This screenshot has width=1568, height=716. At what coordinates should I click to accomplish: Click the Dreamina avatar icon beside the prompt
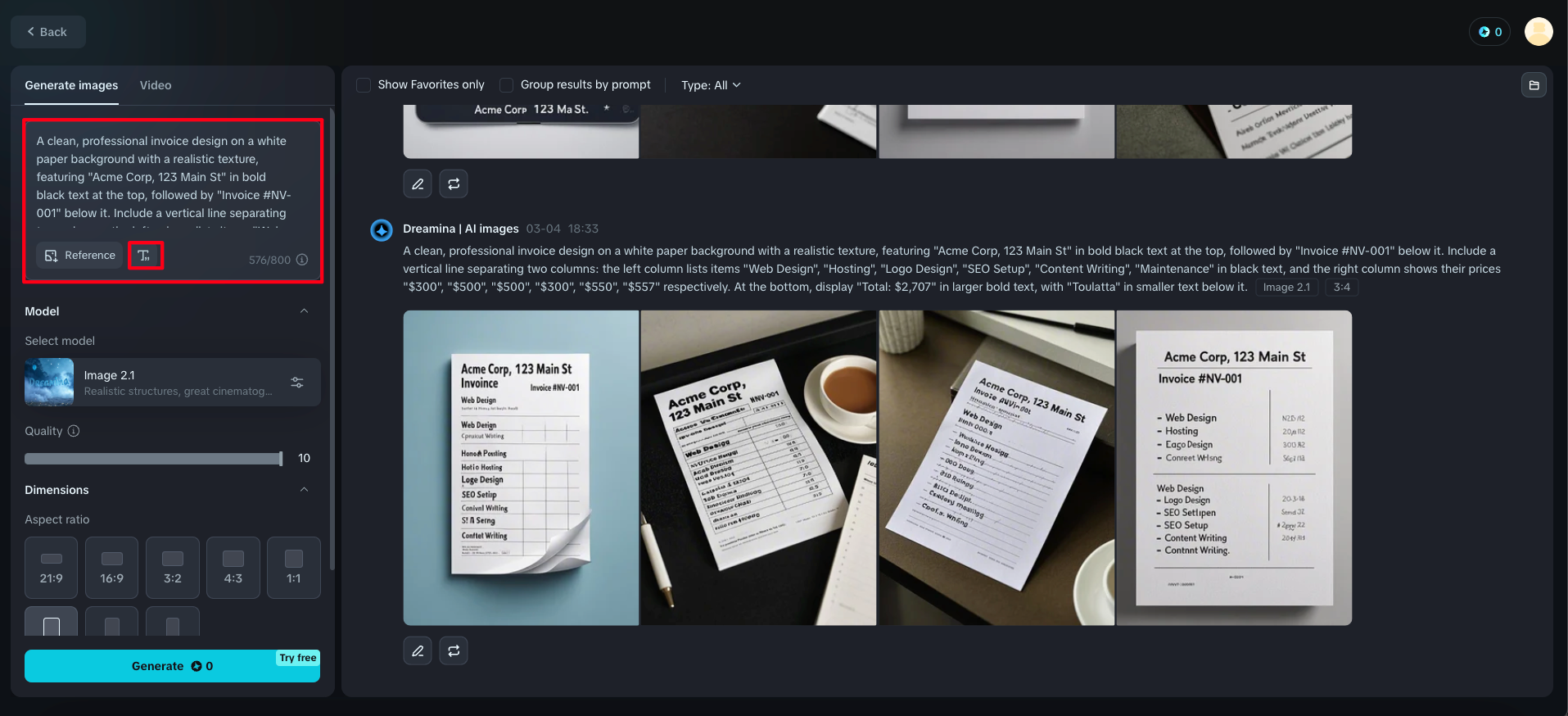pyautogui.click(x=382, y=230)
